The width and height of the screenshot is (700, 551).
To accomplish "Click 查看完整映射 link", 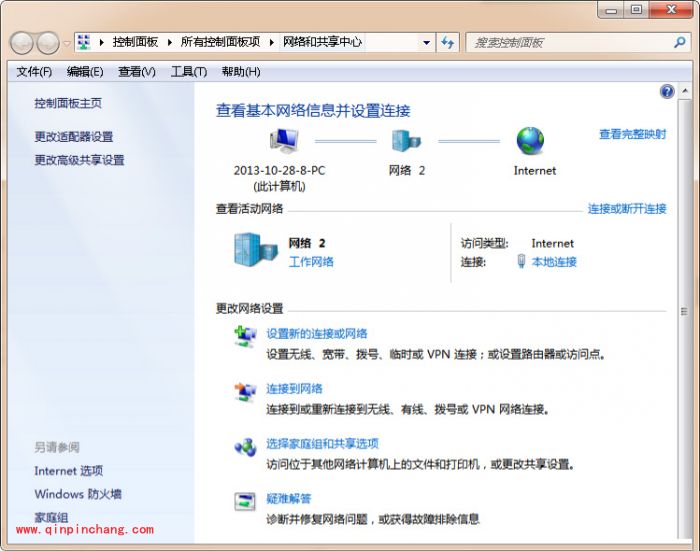I will click(x=632, y=134).
